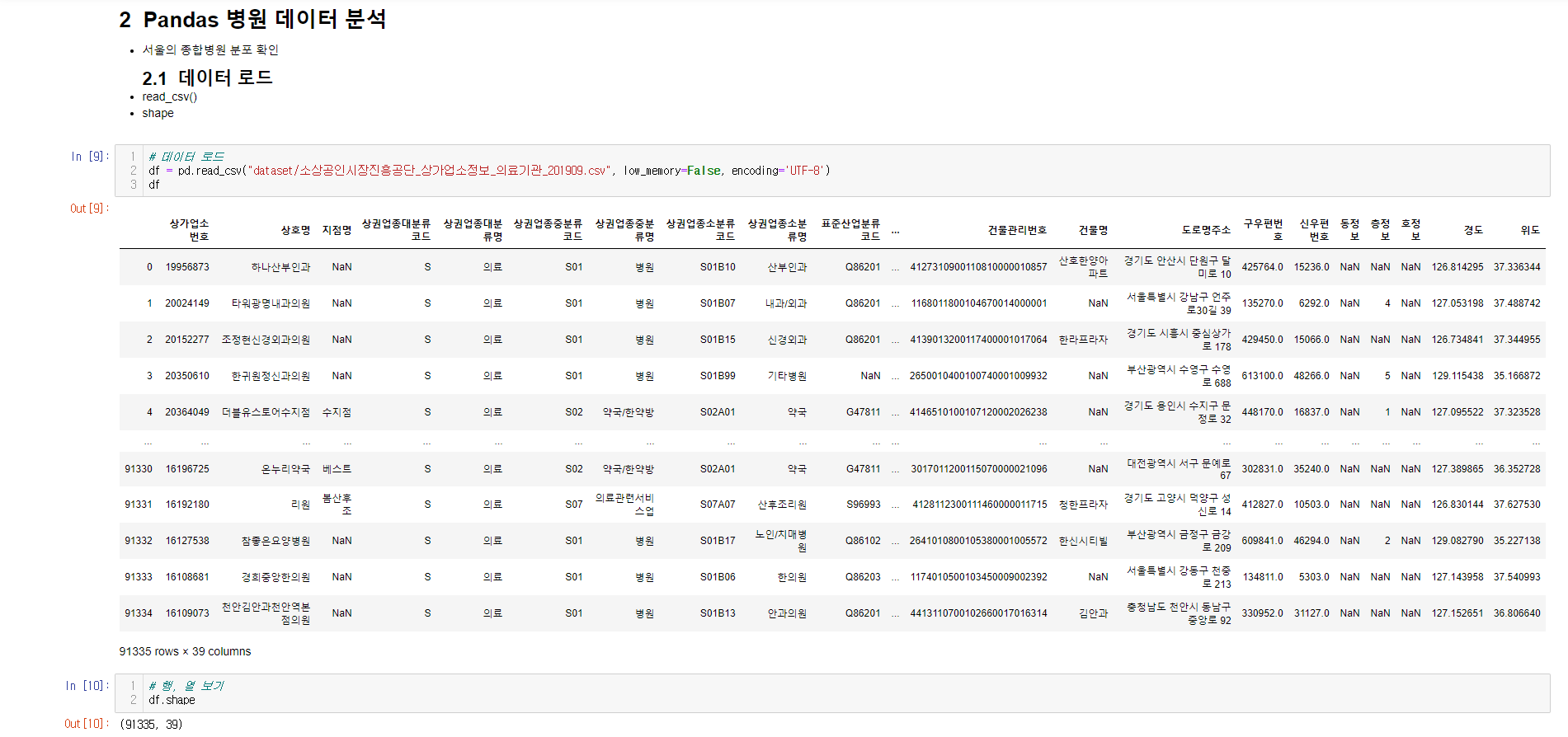Click the '한라프라자' building name cell
Screen dimensions: 1568x737
tap(1083, 340)
